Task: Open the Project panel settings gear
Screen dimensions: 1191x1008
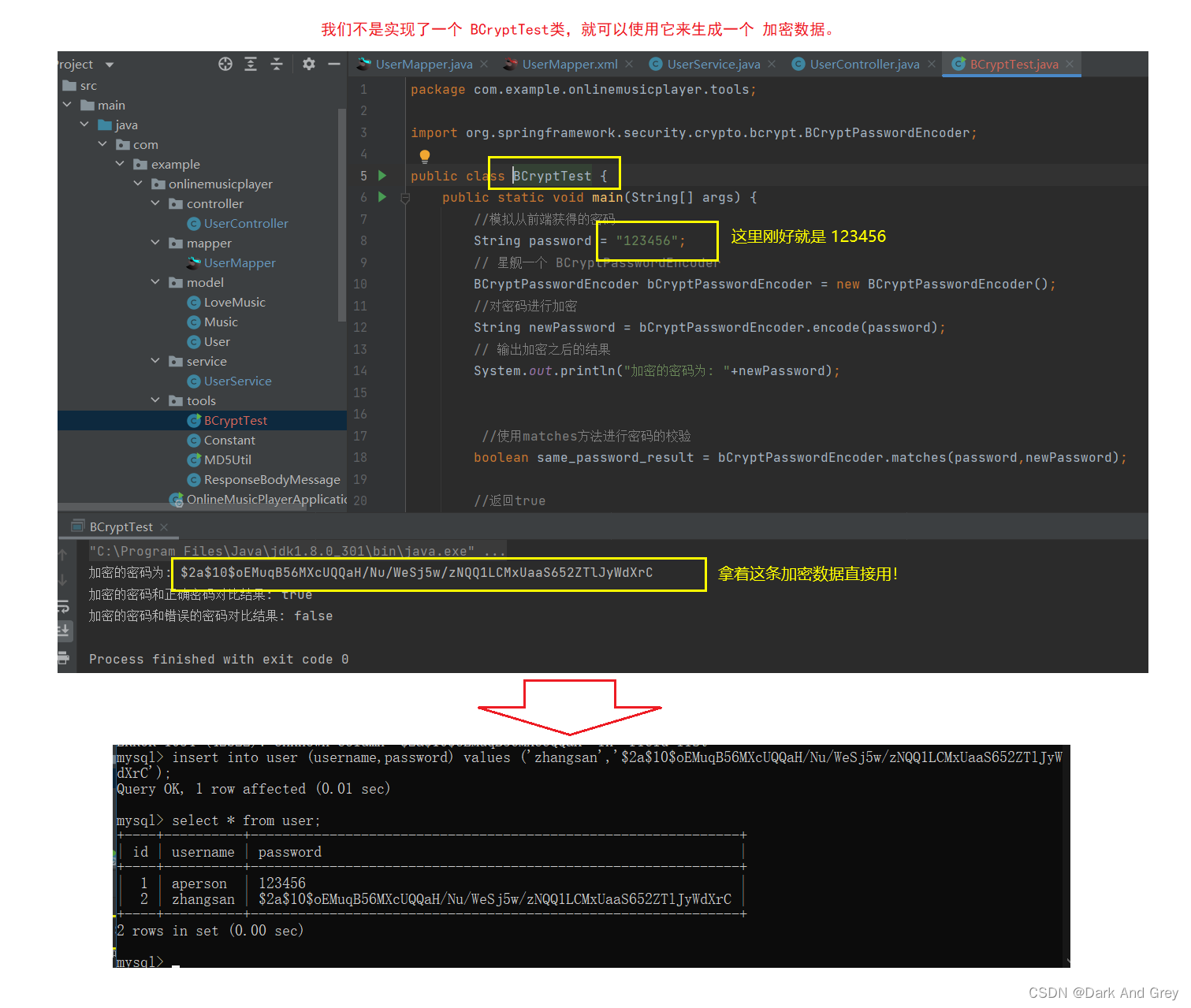Action: pyautogui.click(x=309, y=64)
